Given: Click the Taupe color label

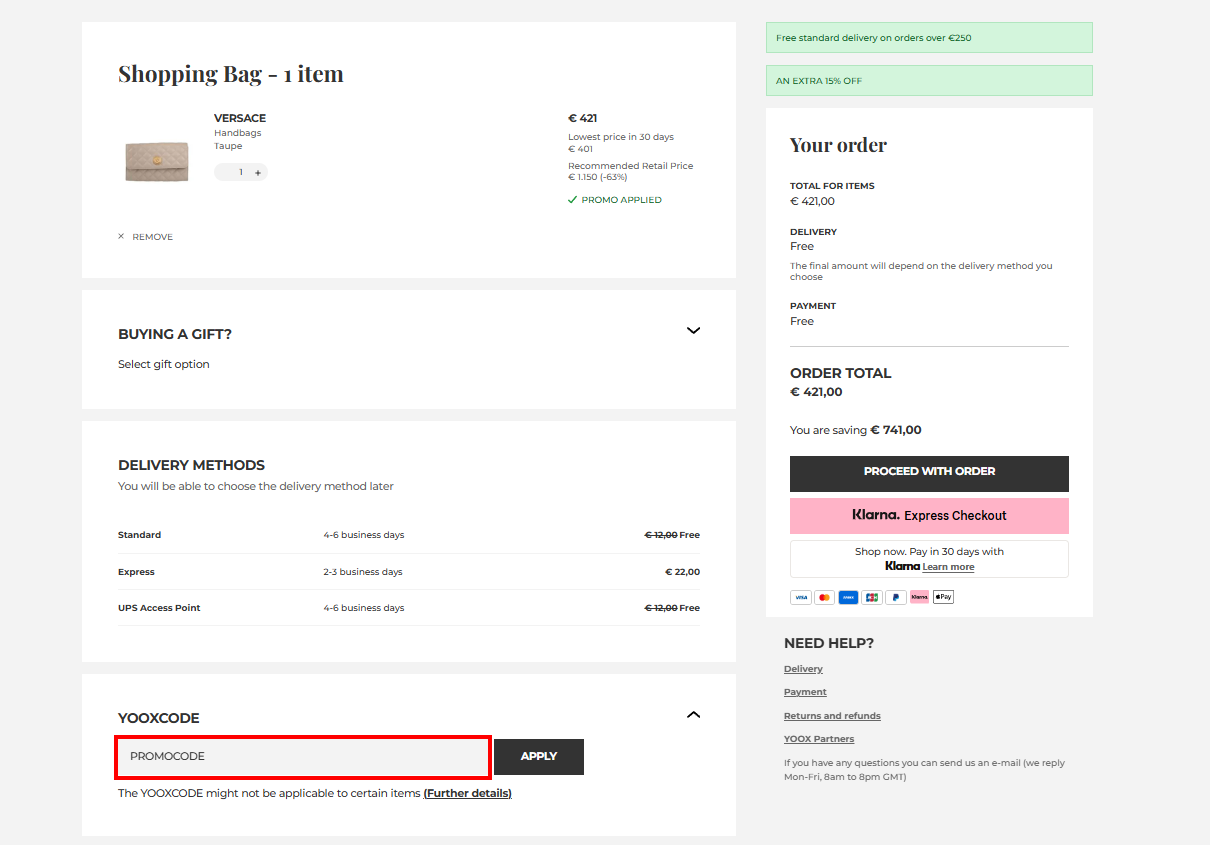Looking at the screenshot, I should coord(228,146).
